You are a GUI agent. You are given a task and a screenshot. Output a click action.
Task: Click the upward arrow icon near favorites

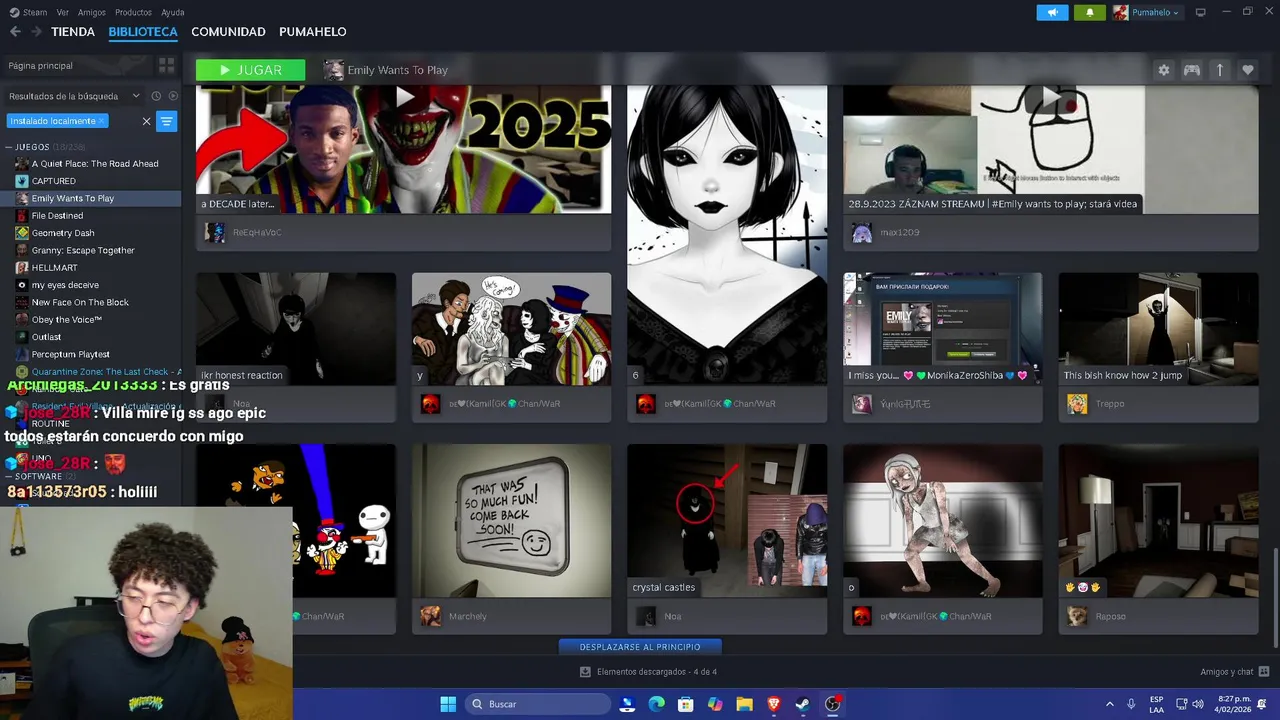pyautogui.click(x=1220, y=70)
